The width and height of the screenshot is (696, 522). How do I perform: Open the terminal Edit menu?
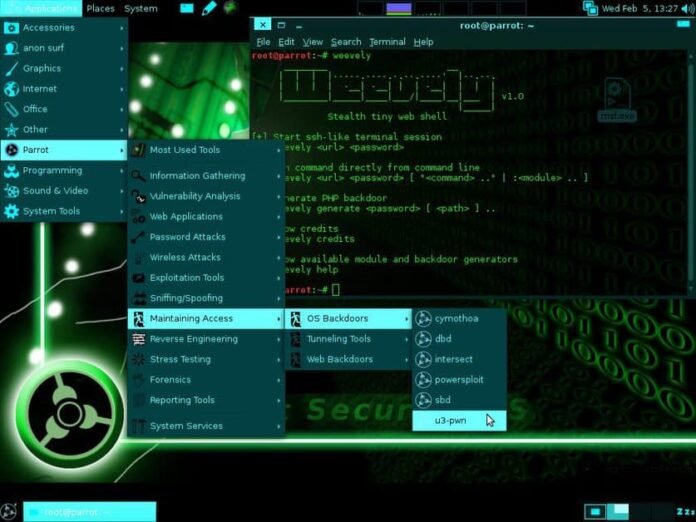pyautogui.click(x=286, y=42)
